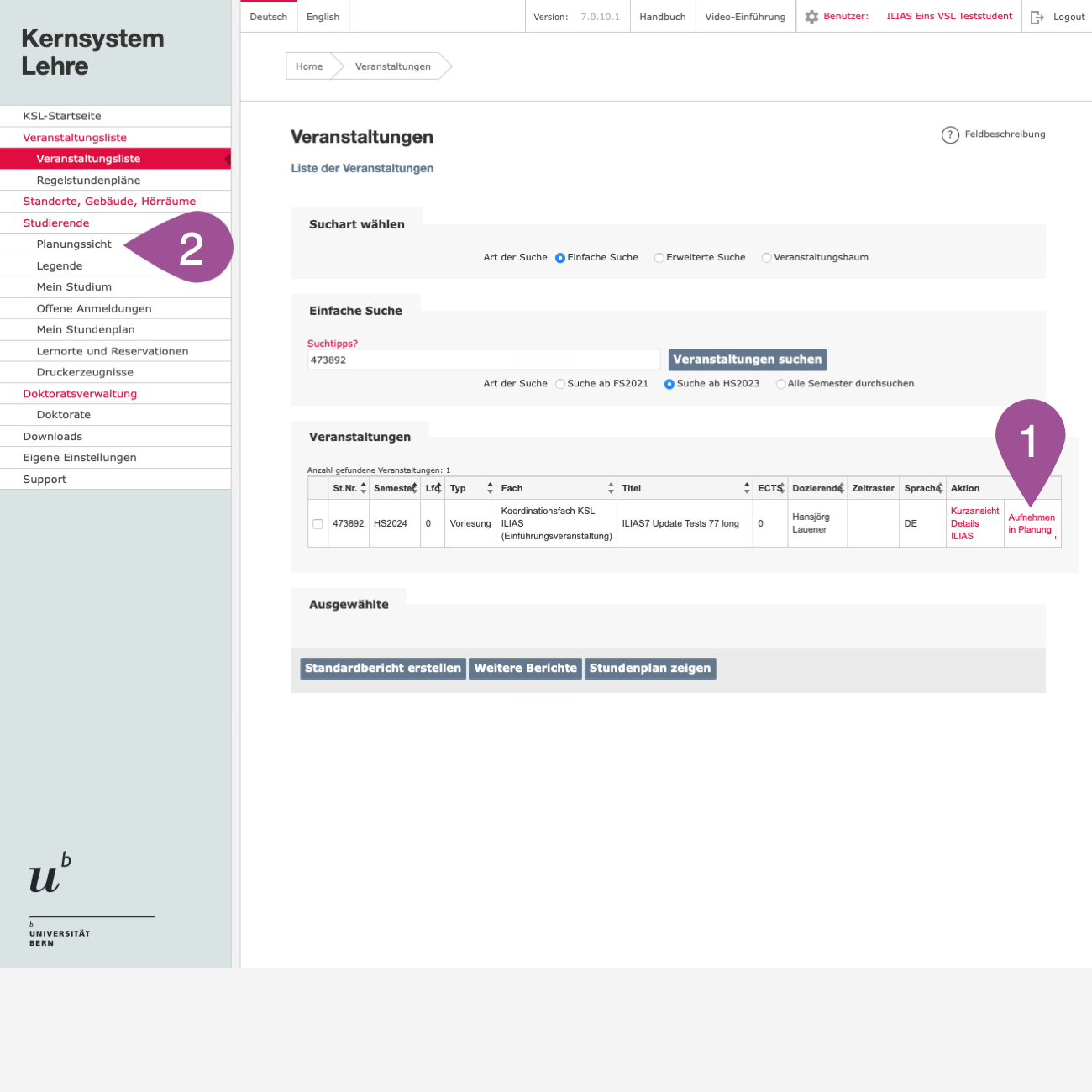Sort by Titel column arrows
1092x1092 pixels.
[746, 488]
